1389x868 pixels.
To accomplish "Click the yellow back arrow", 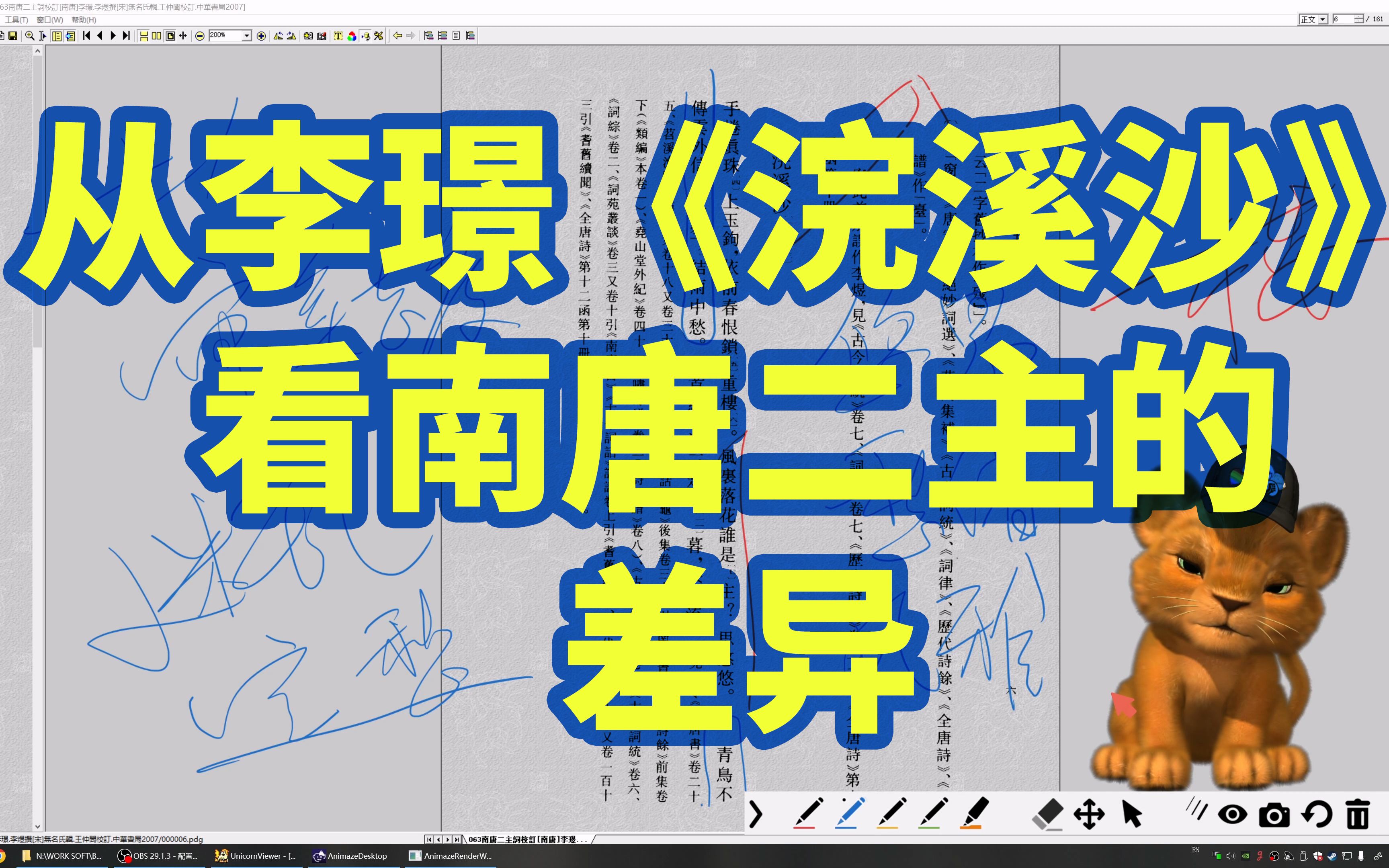I will pyautogui.click(x=397, y=36).
